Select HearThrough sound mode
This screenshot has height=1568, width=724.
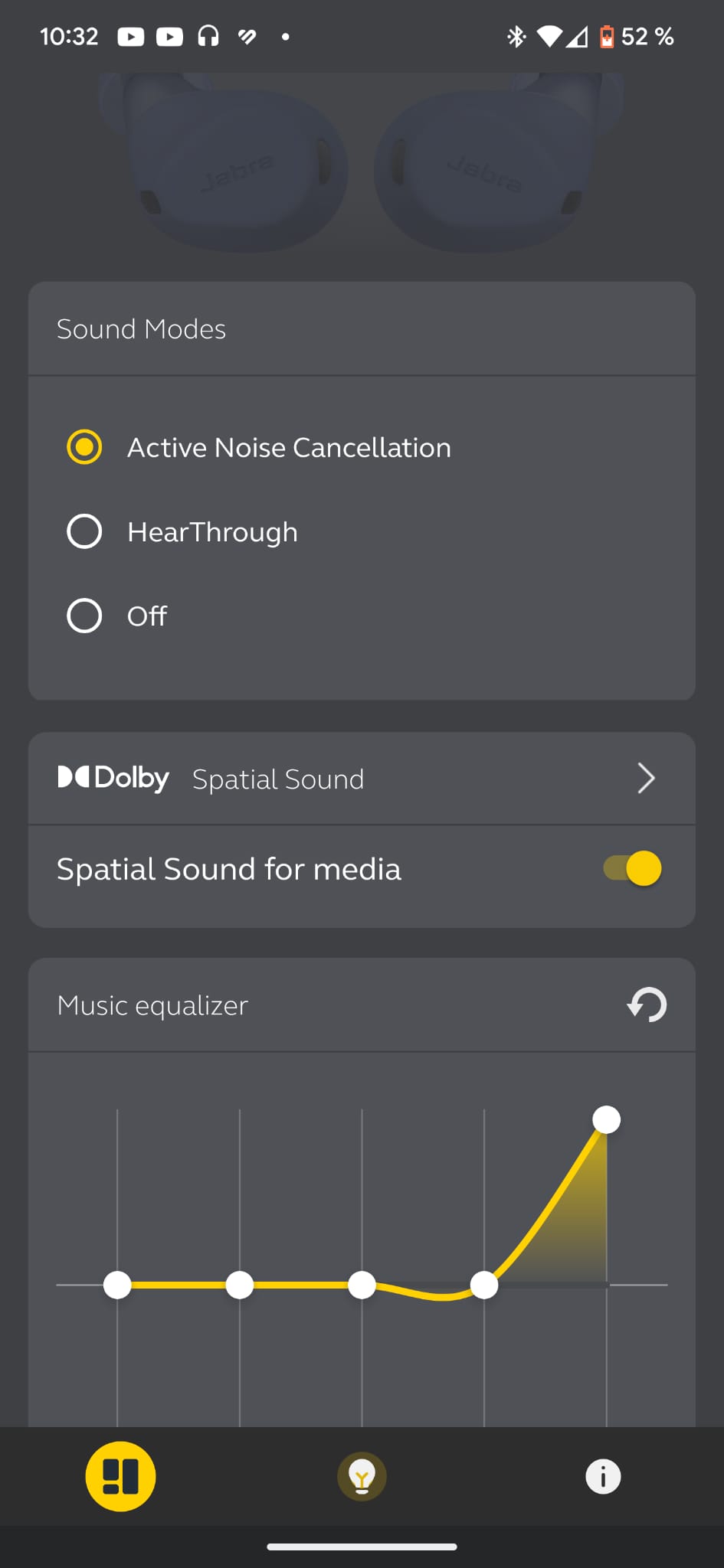84,531
